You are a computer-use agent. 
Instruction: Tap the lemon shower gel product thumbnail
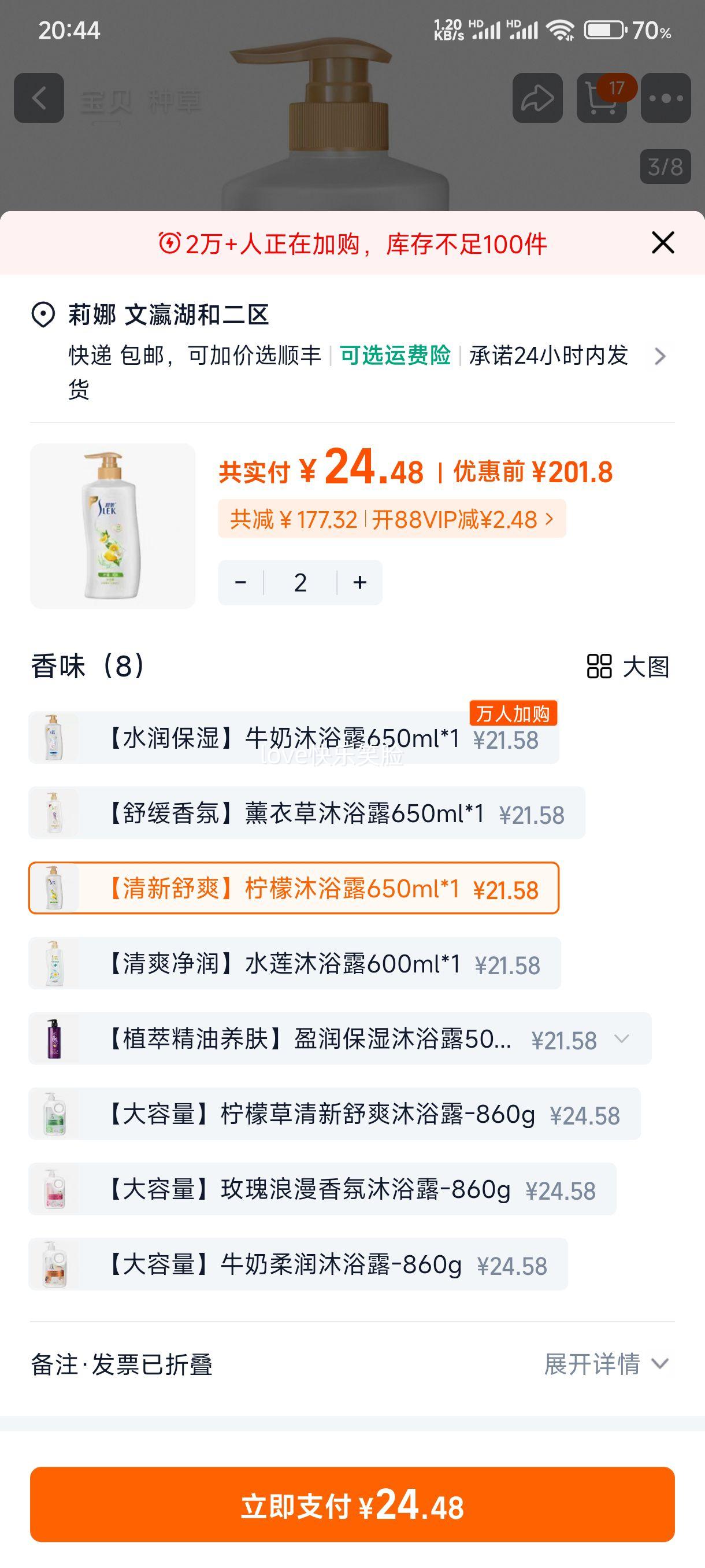coord(113,526)
